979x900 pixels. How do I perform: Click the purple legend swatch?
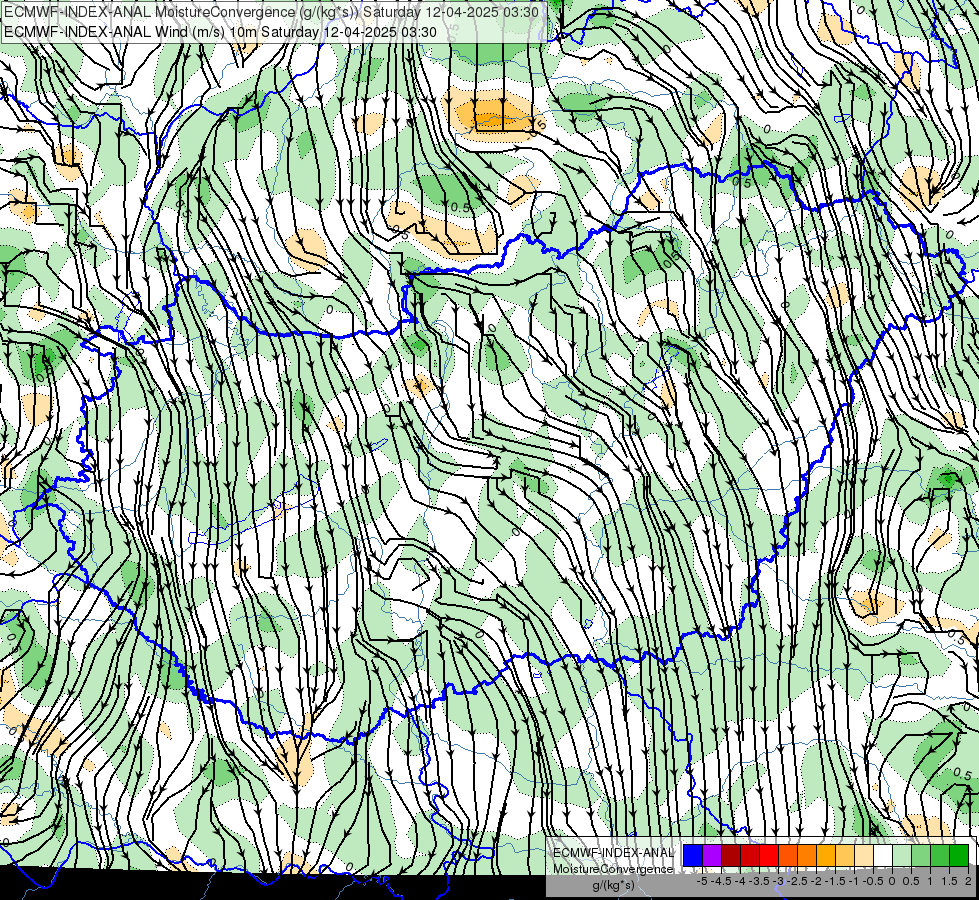[712, 855]
